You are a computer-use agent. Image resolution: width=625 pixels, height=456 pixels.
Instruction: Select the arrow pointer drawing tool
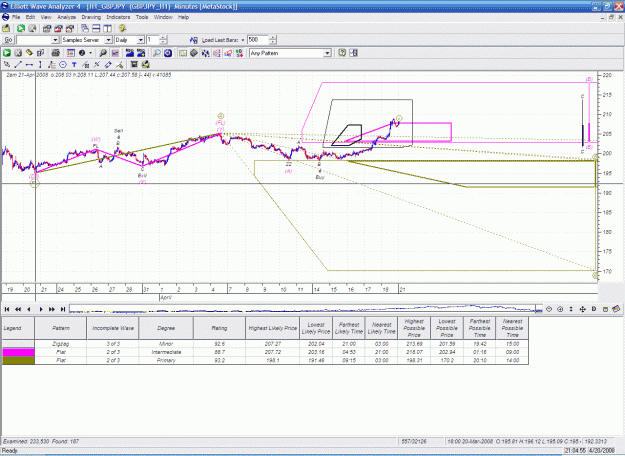[x=7, y=65]
